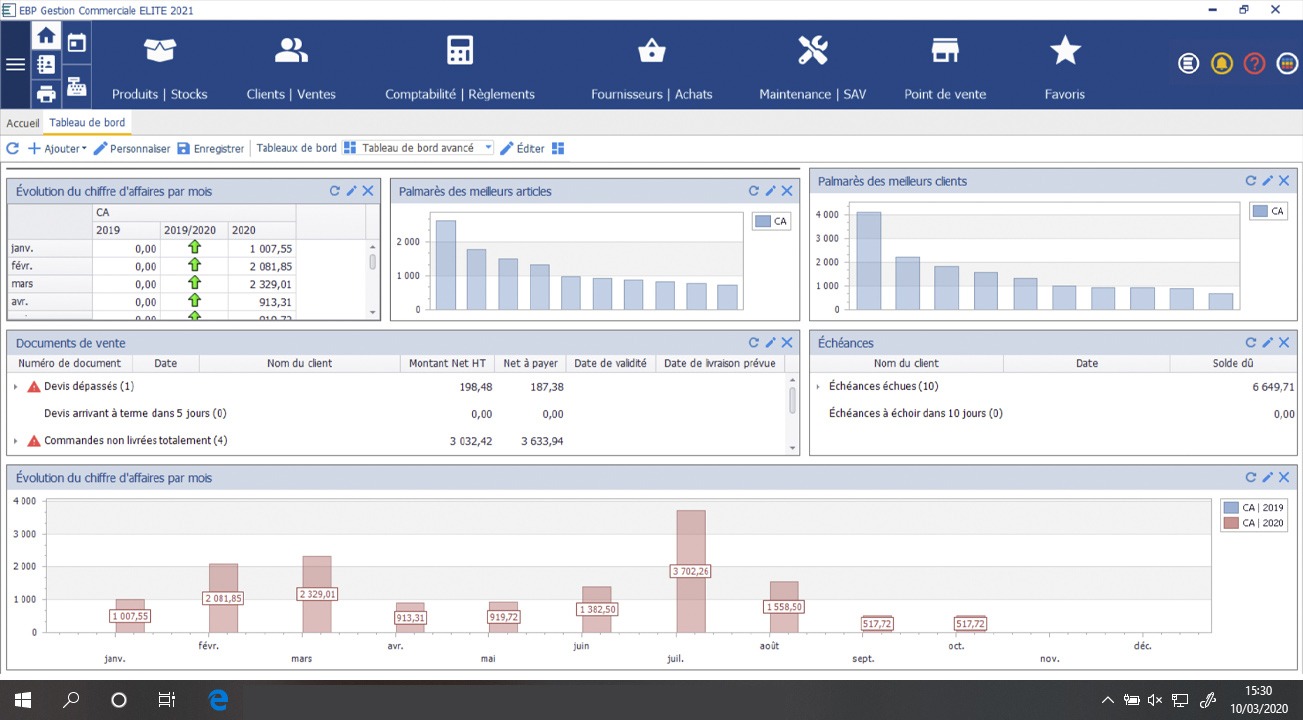
Task: Edit Documents de vente widget
Action: (771, 343)
